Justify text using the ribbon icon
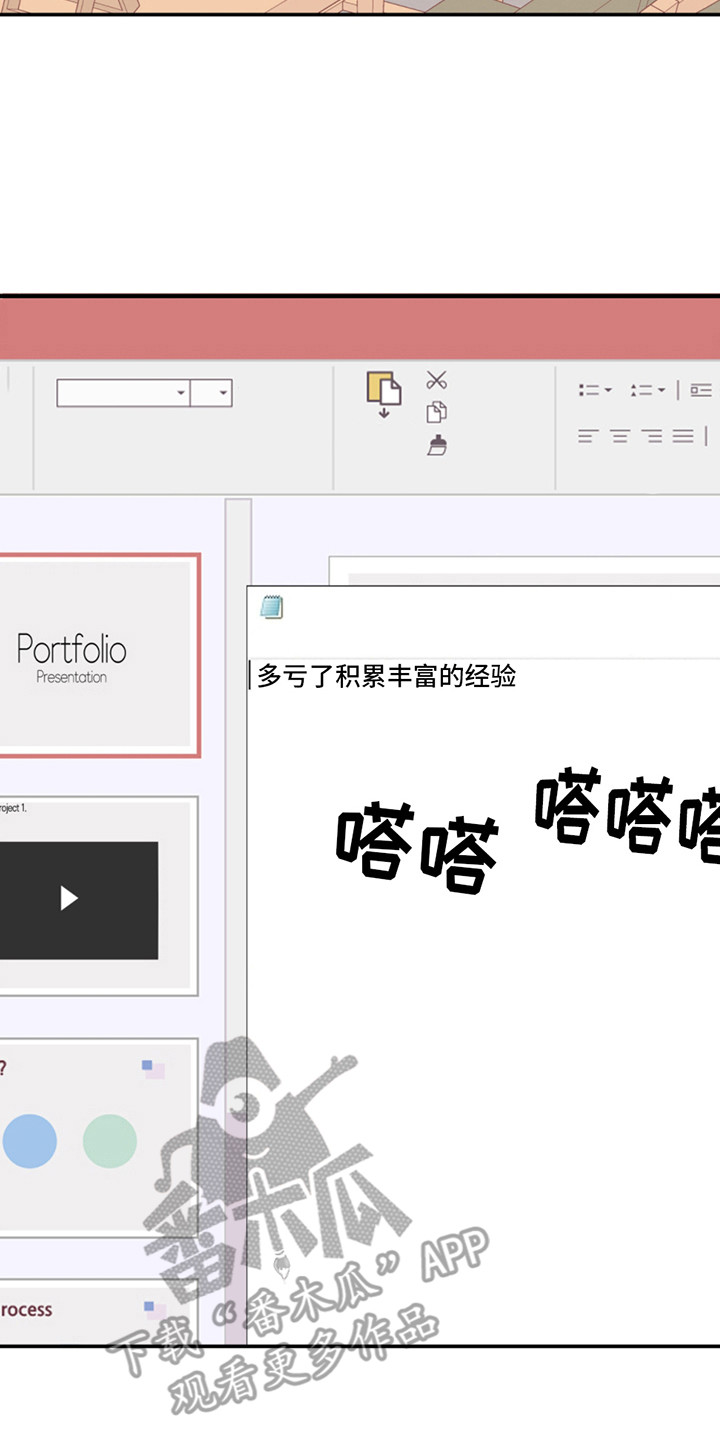The height and width of the screenshot is (1440, 720). pyautogui.click(x=683, y=436)
